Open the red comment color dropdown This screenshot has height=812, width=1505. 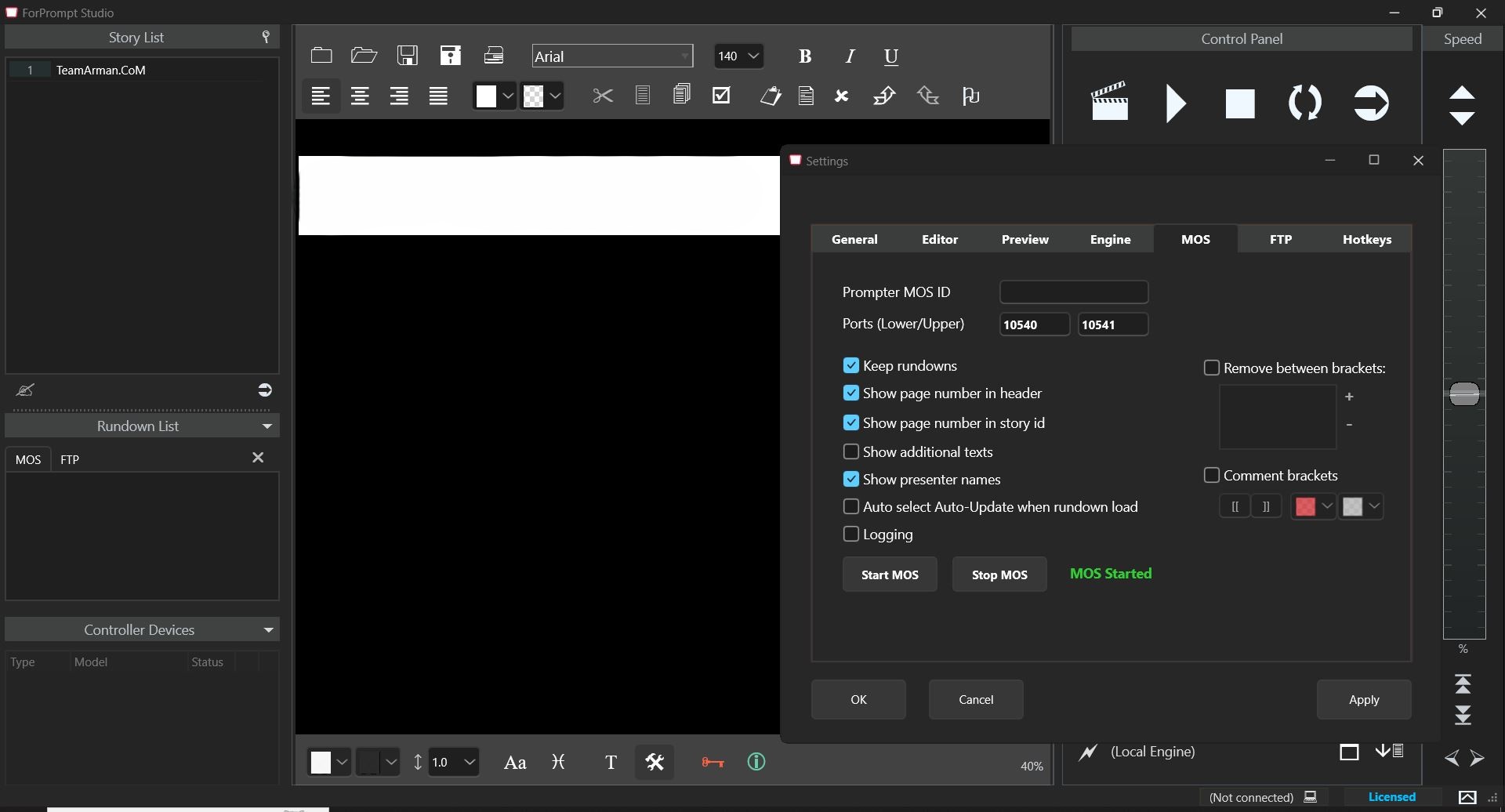pos(1326,507)
